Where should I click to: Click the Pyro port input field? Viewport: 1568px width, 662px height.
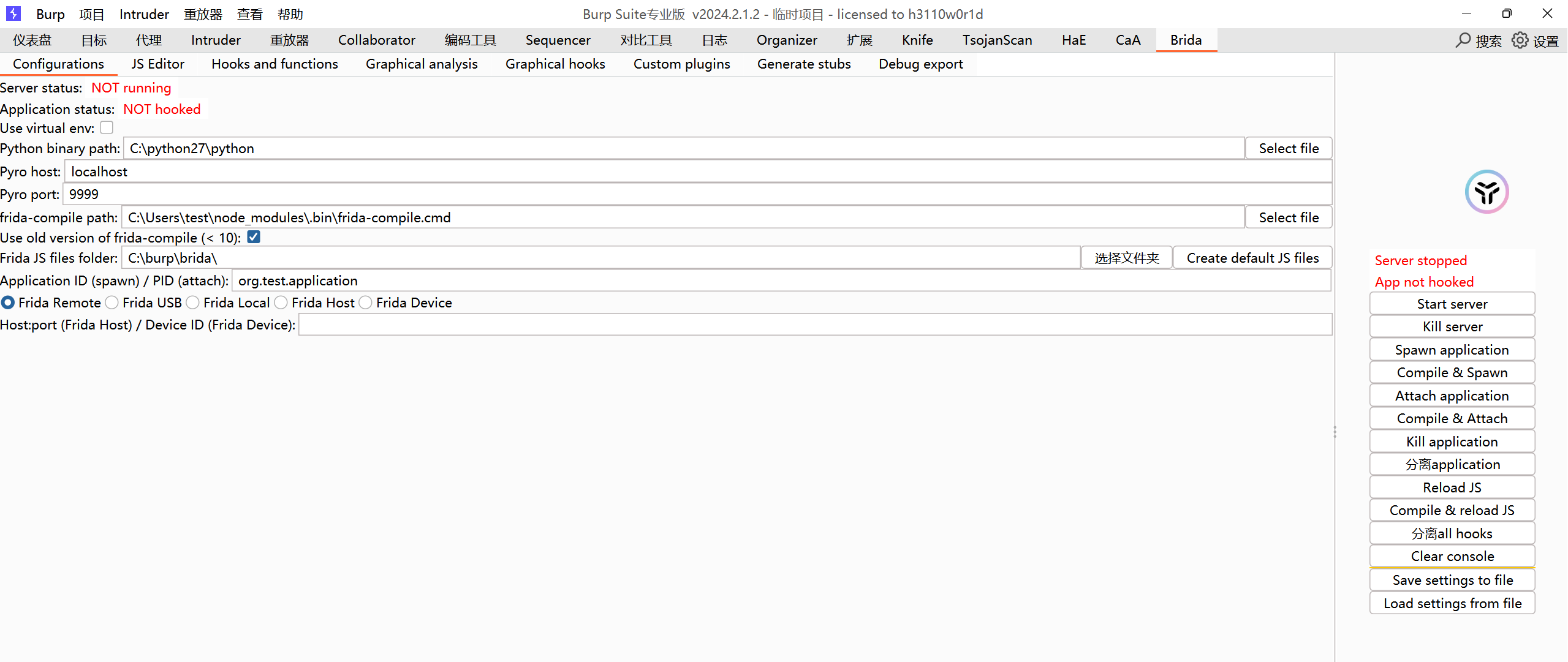pyautogui.click(x=697, y=194)
